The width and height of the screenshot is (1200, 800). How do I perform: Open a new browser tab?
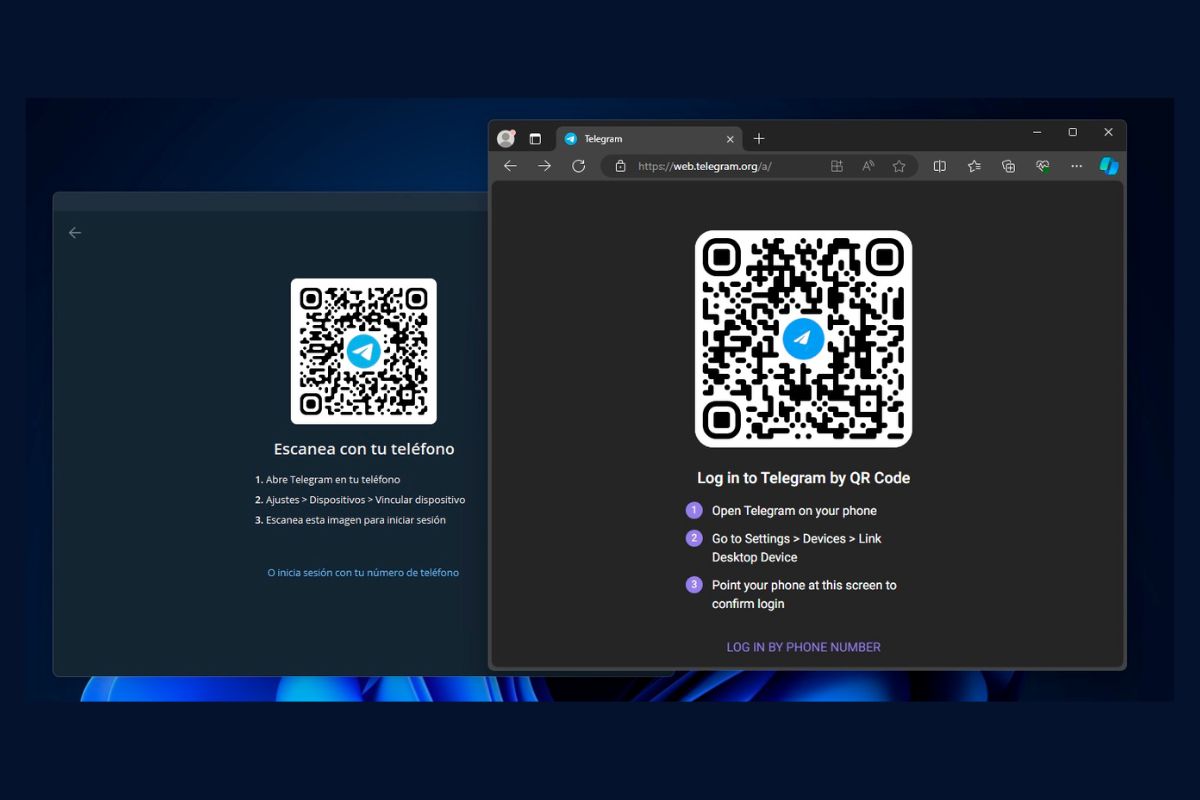point(758,138)
